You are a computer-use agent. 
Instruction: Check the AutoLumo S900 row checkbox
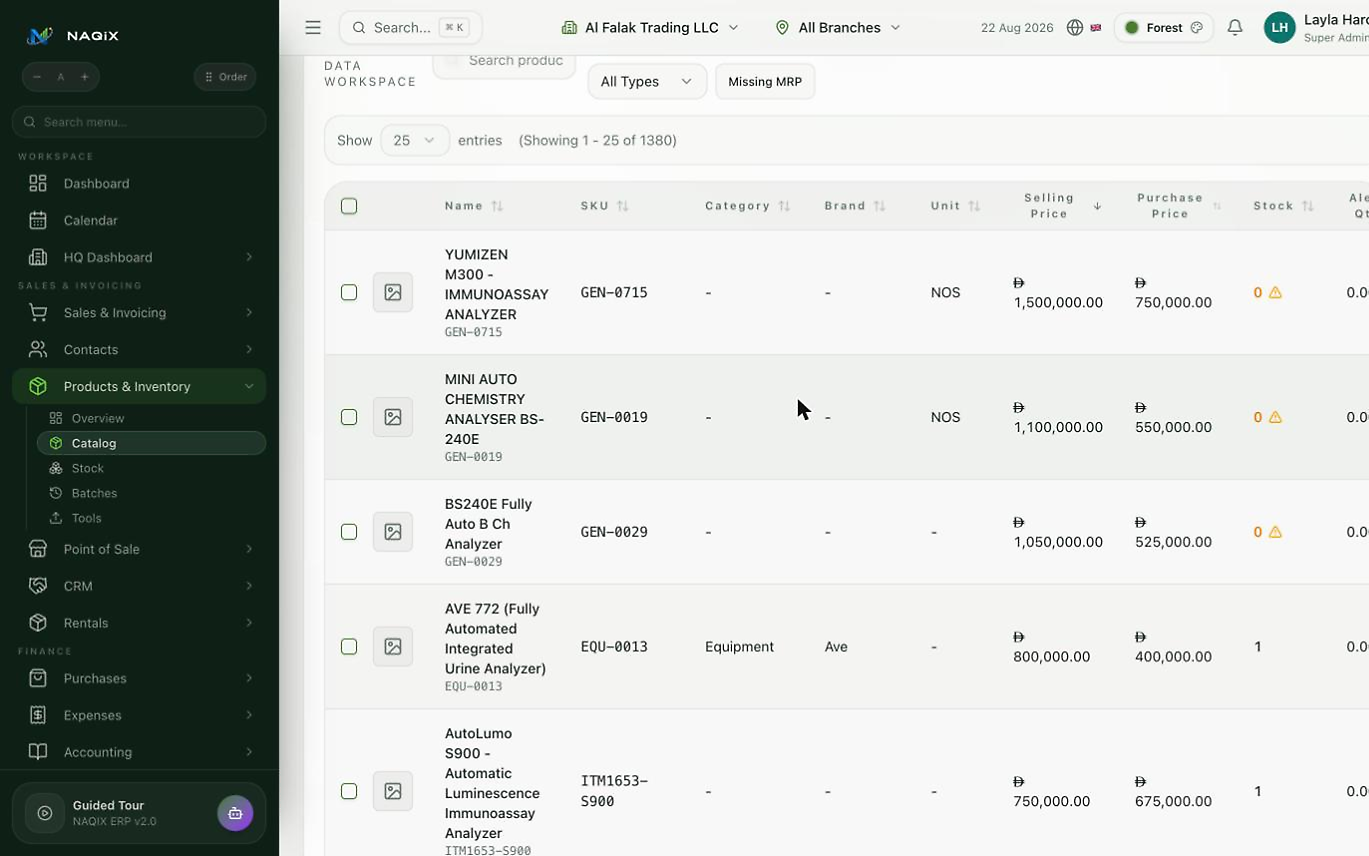(x=349, y=791)
